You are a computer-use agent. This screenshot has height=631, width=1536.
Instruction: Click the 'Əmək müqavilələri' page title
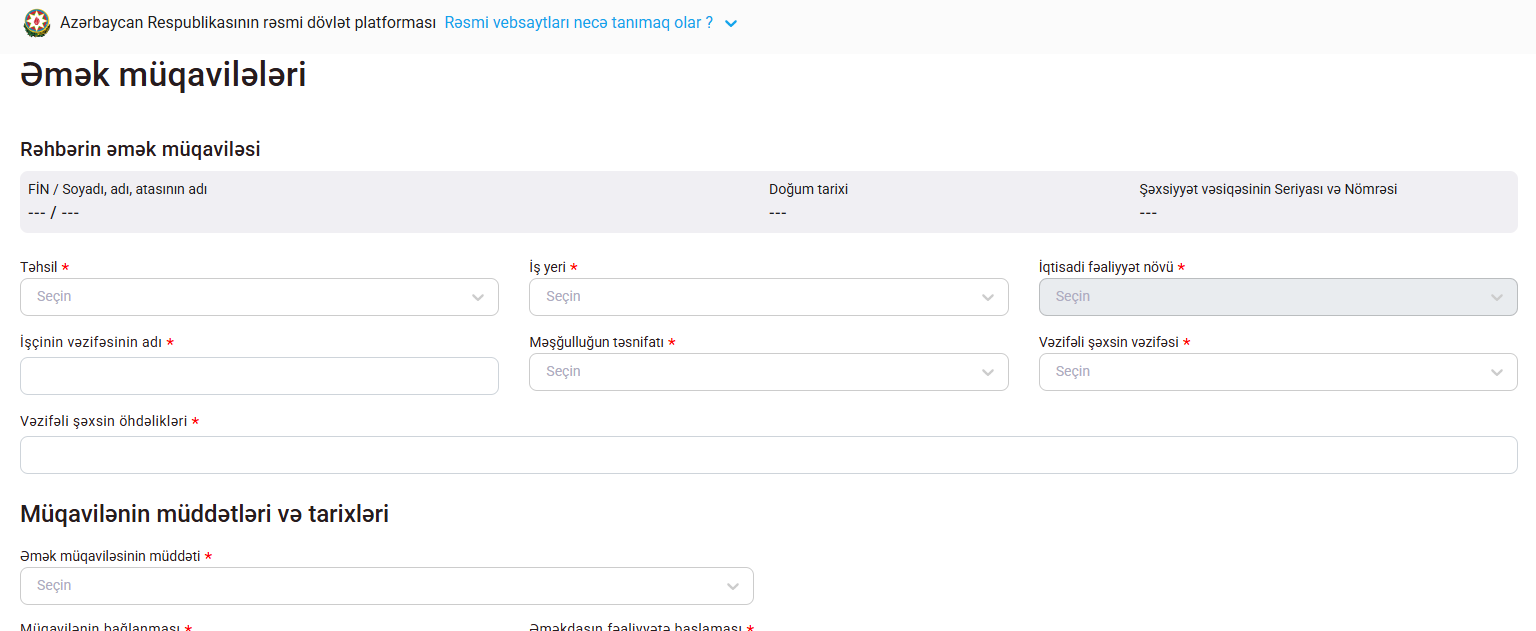[163, 75]
